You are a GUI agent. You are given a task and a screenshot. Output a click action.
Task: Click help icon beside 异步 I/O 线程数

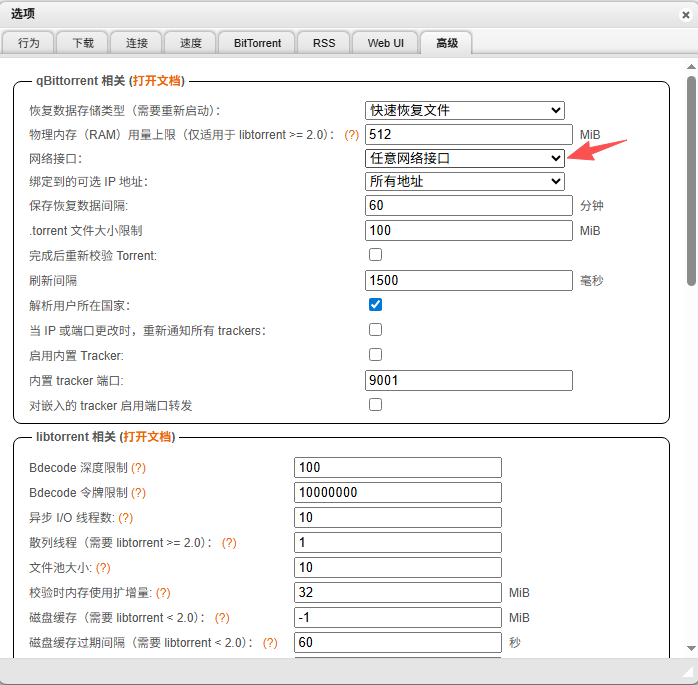click(x=125, y=518)
